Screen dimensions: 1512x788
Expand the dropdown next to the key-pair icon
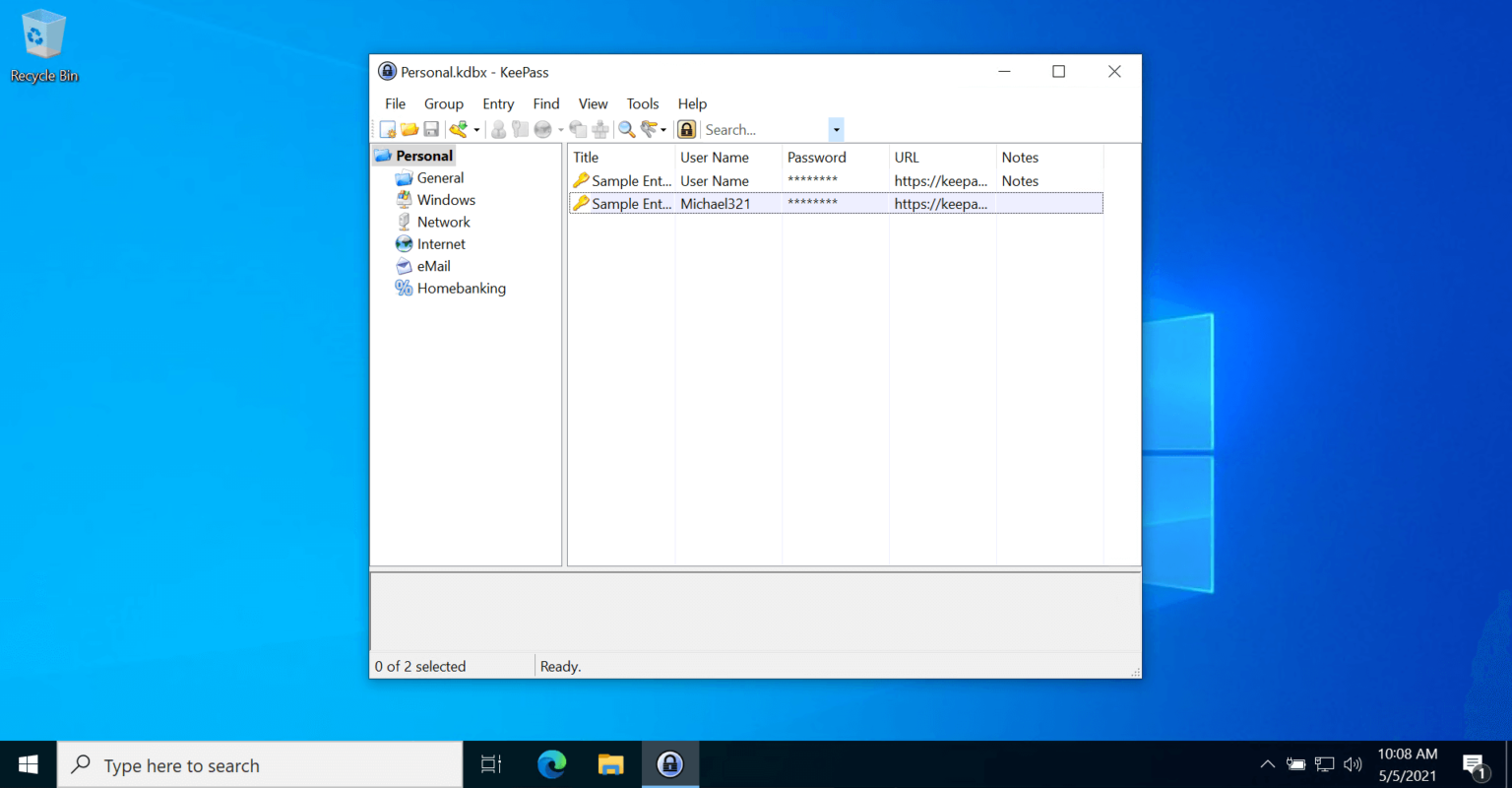tap(663, 129)
